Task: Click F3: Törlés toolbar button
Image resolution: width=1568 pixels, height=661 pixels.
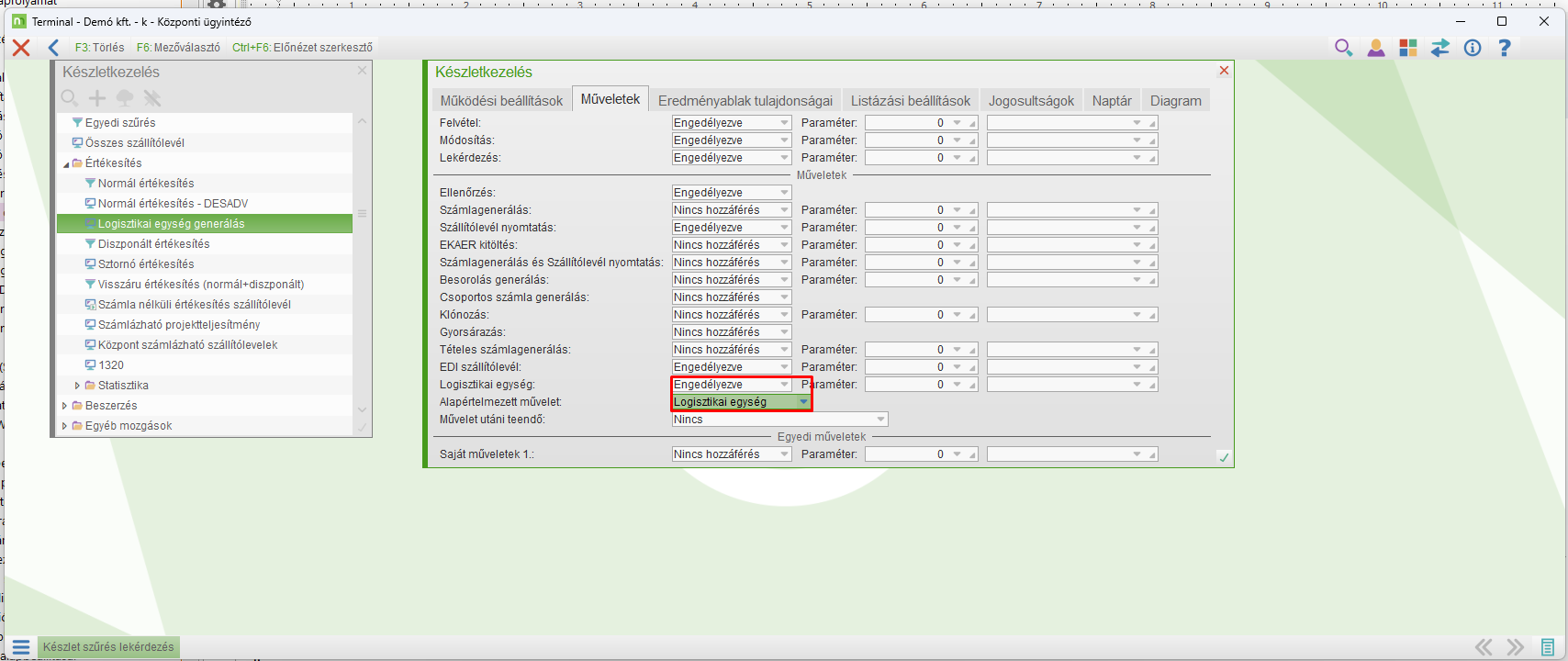Action: [99, 48]
